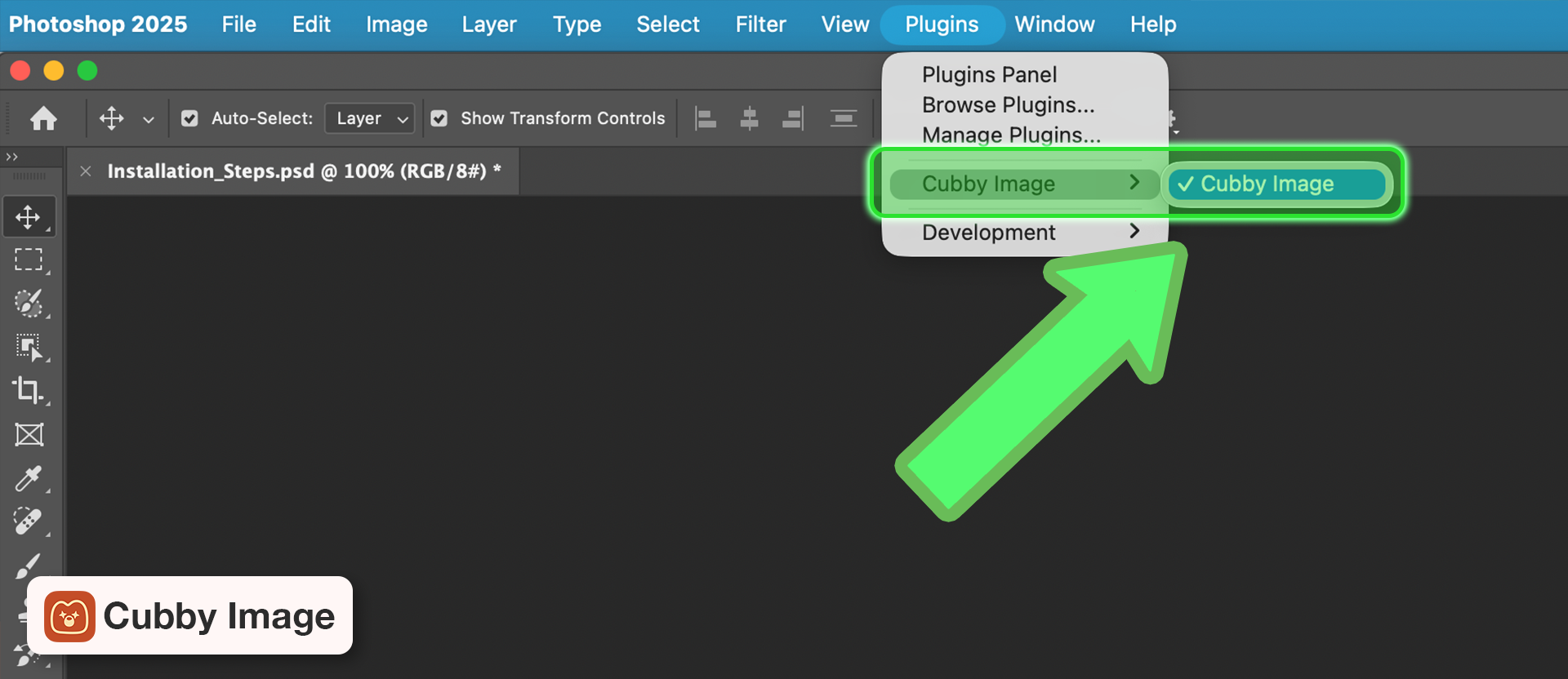The image size is (1568, 679).
Task: Choose Manage Plugins... menu entry
Action: click(1011, 134)
